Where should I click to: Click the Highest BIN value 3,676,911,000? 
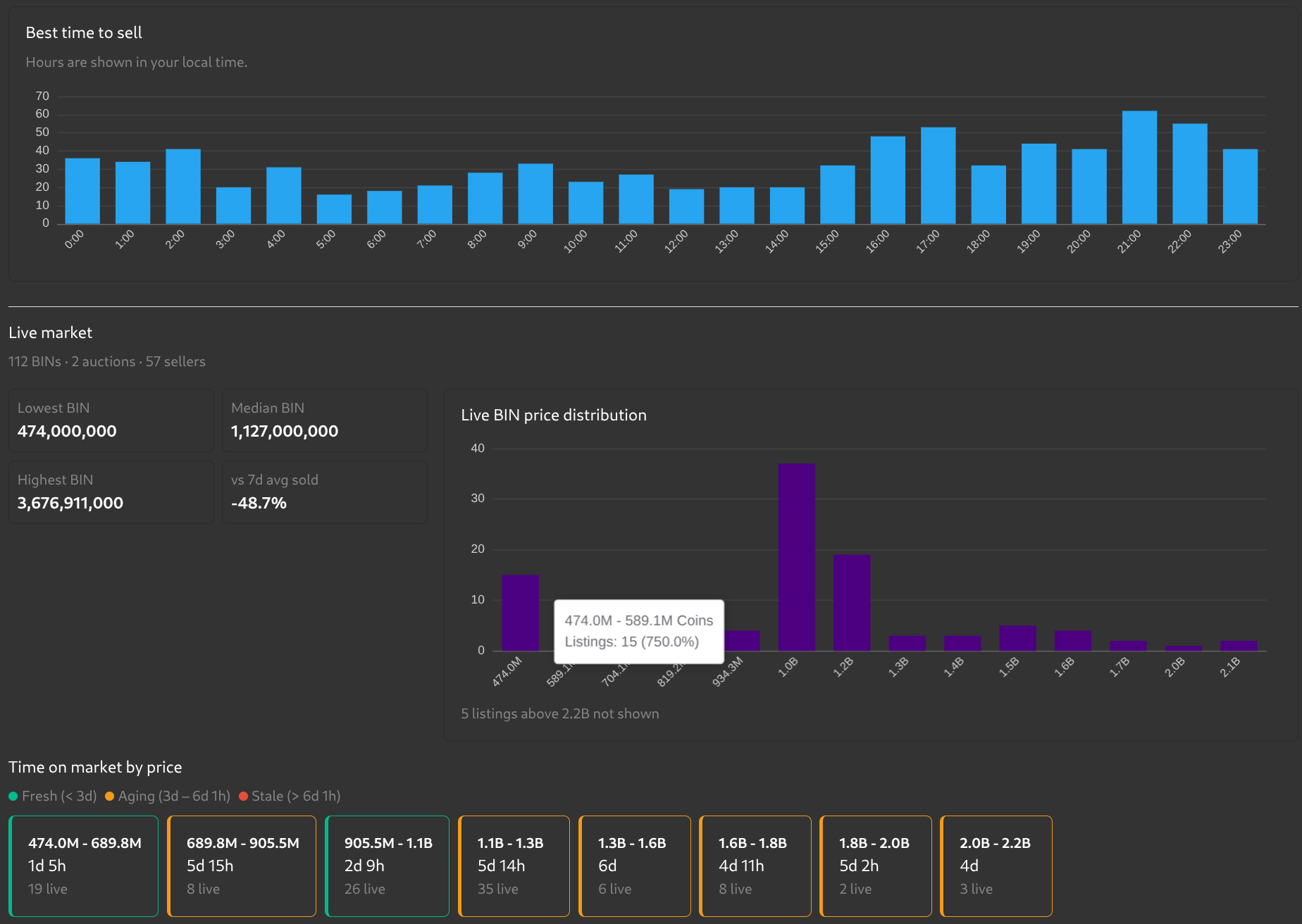(70, 503)
